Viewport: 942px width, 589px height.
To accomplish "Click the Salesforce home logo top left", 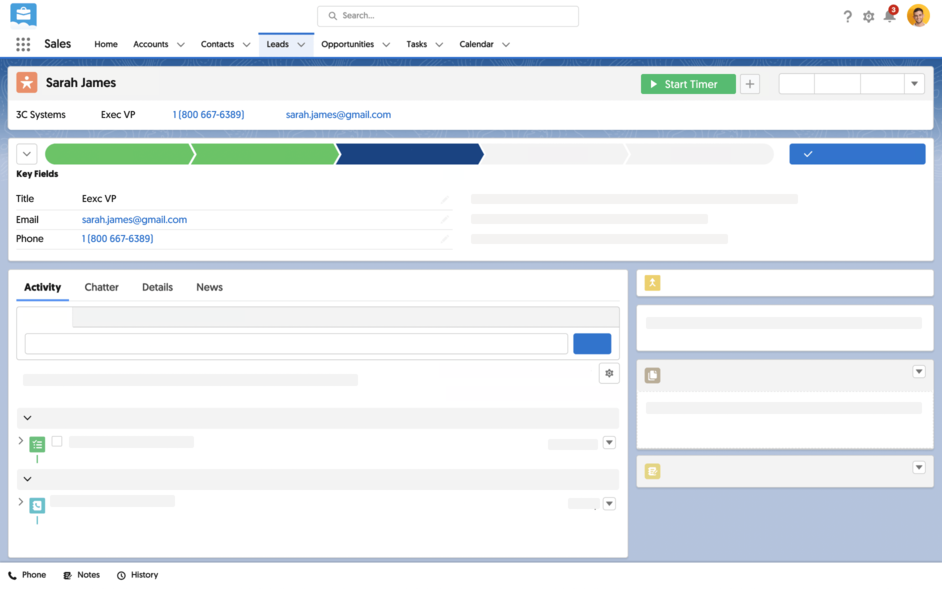I will pos(21,15).
